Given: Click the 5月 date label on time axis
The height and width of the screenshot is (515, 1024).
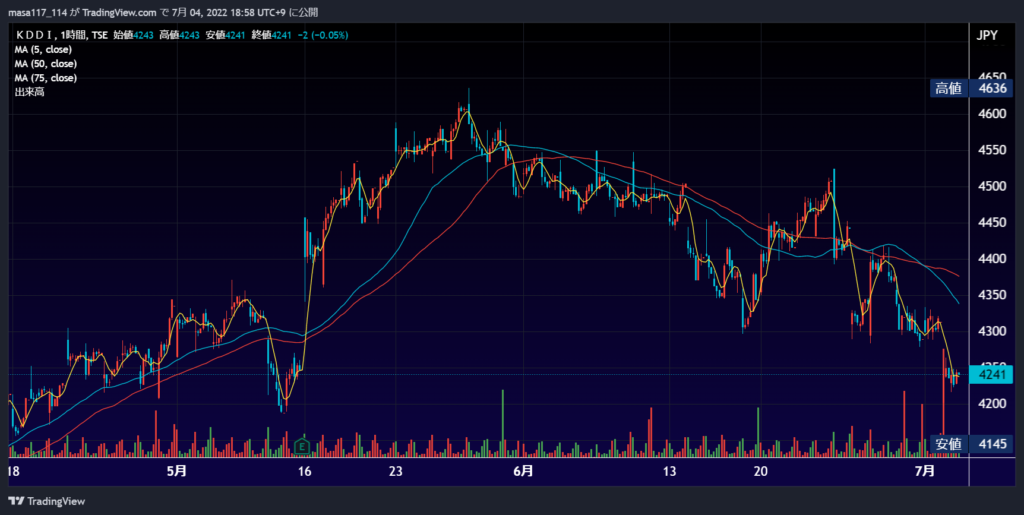Looking at the screenshot, I should (177, 471).
